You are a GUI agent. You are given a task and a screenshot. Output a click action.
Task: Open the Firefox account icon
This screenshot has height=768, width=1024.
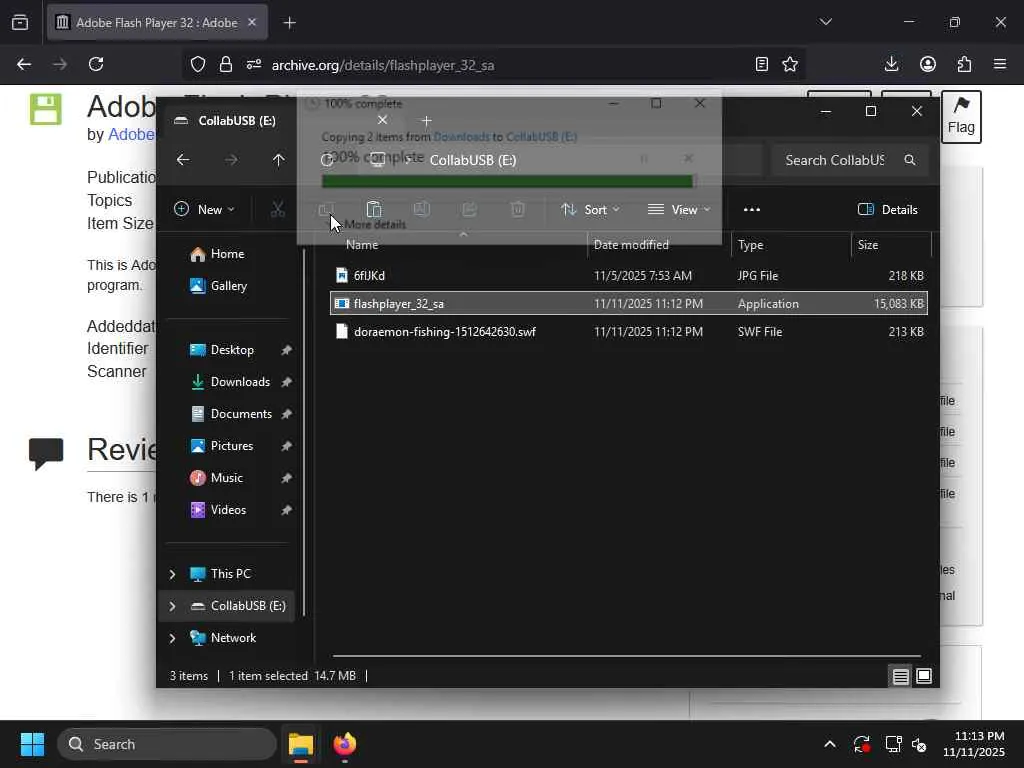point(928,64)
